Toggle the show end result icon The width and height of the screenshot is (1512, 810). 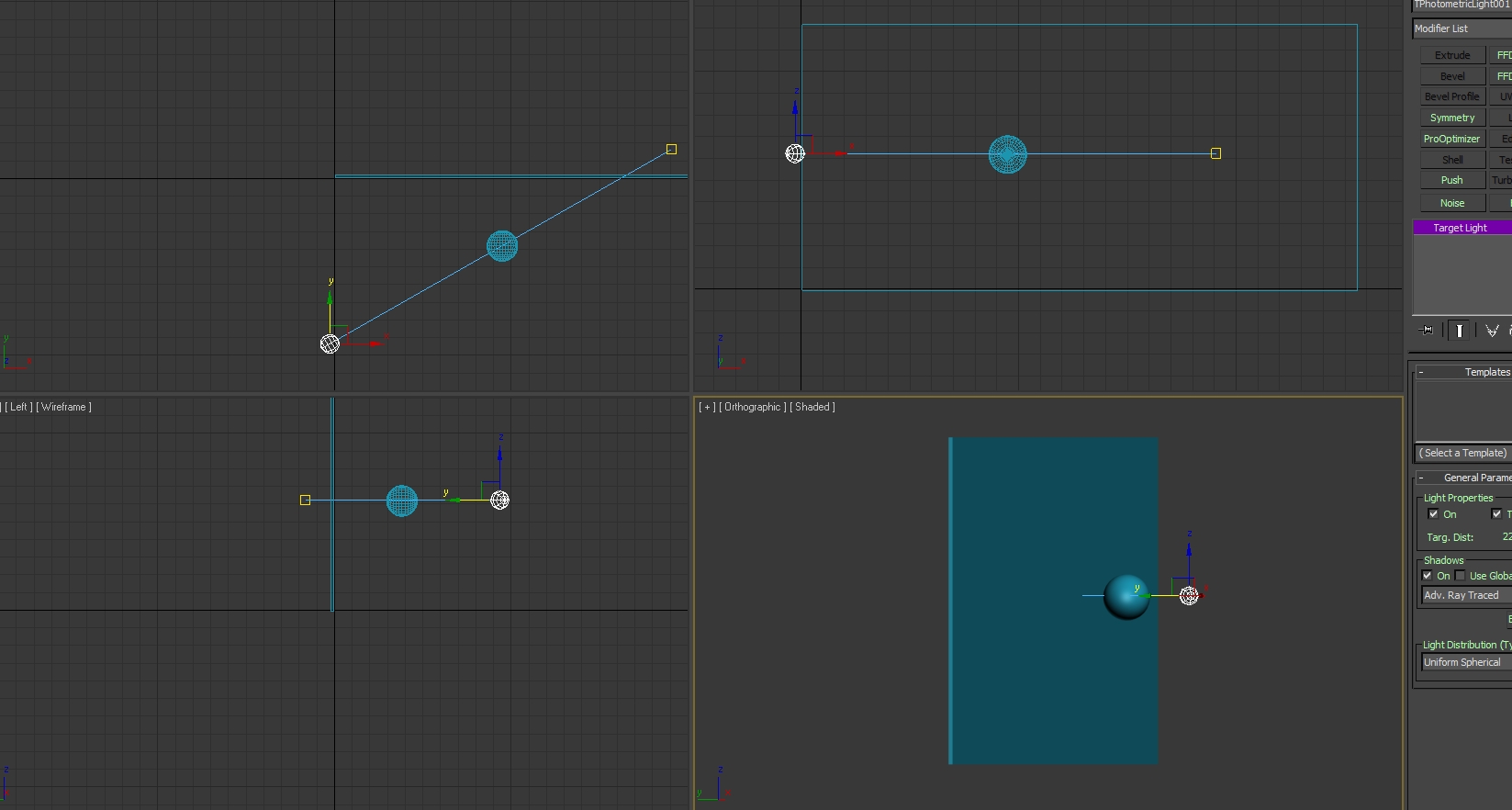pos(1459,330)
